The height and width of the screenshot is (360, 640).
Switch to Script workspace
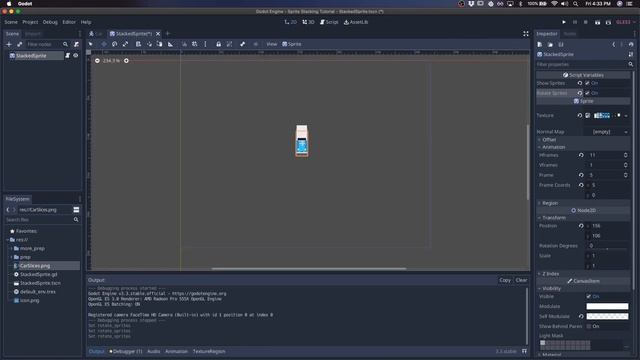pyautogui.click(x=329, y=22)
